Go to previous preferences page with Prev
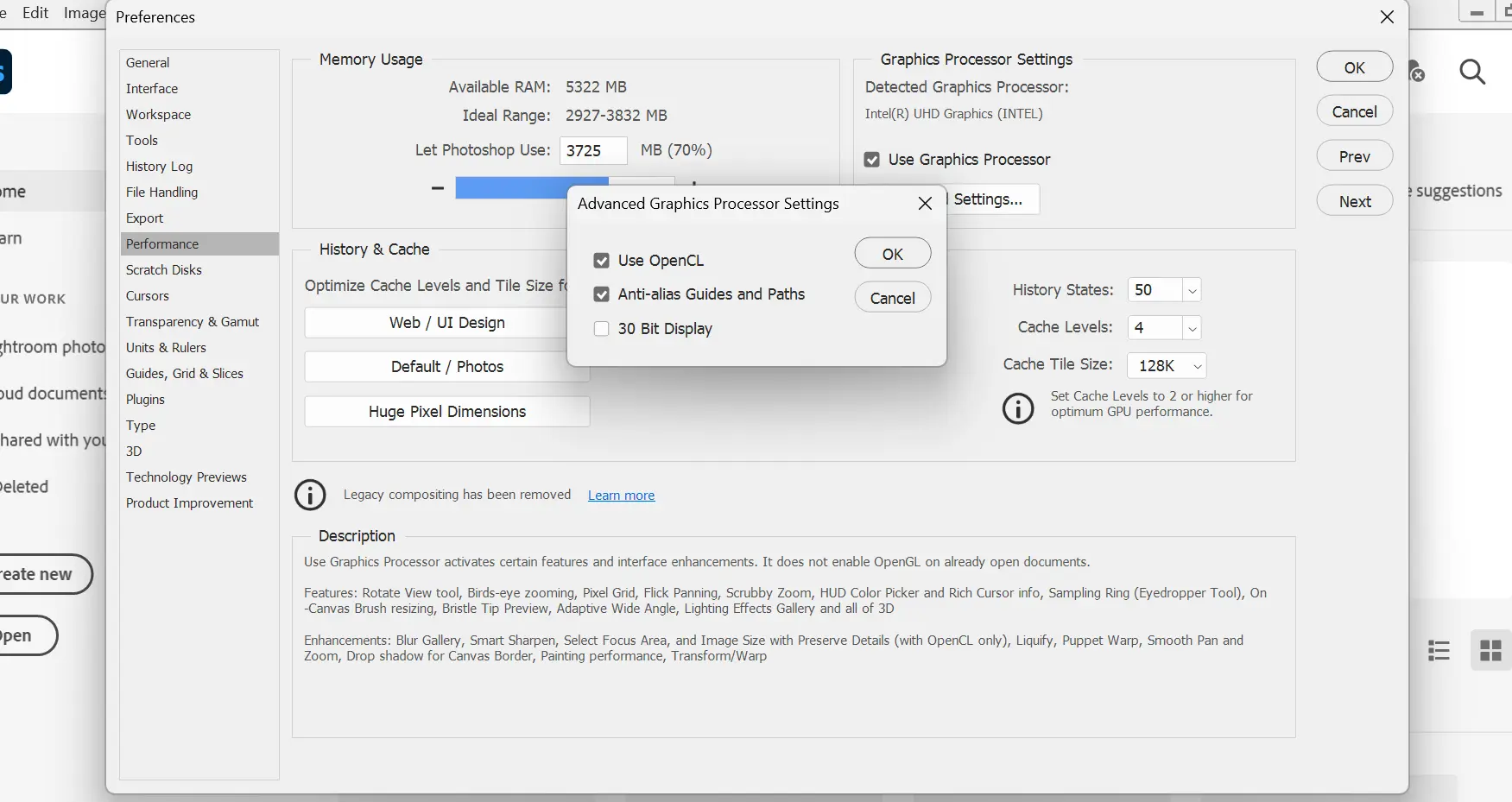The height and width of the screenshot is (802, 1512). pos(1355,156)
